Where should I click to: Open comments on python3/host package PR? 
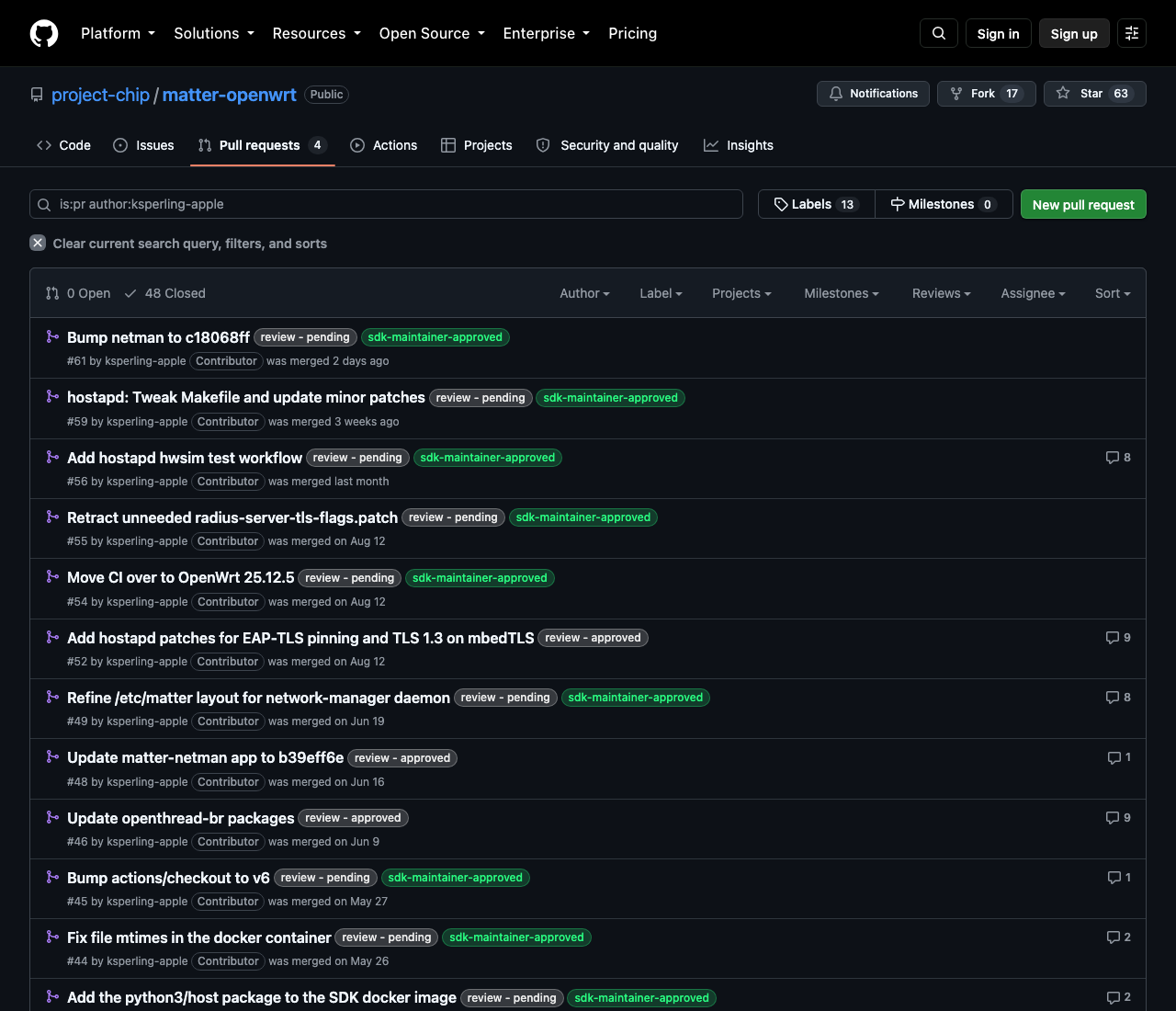pyautogui.click(x=1118, y=998)
